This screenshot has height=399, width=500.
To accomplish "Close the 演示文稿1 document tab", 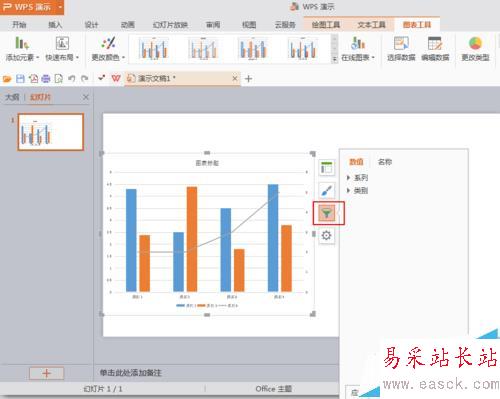I will pos(235,79).
